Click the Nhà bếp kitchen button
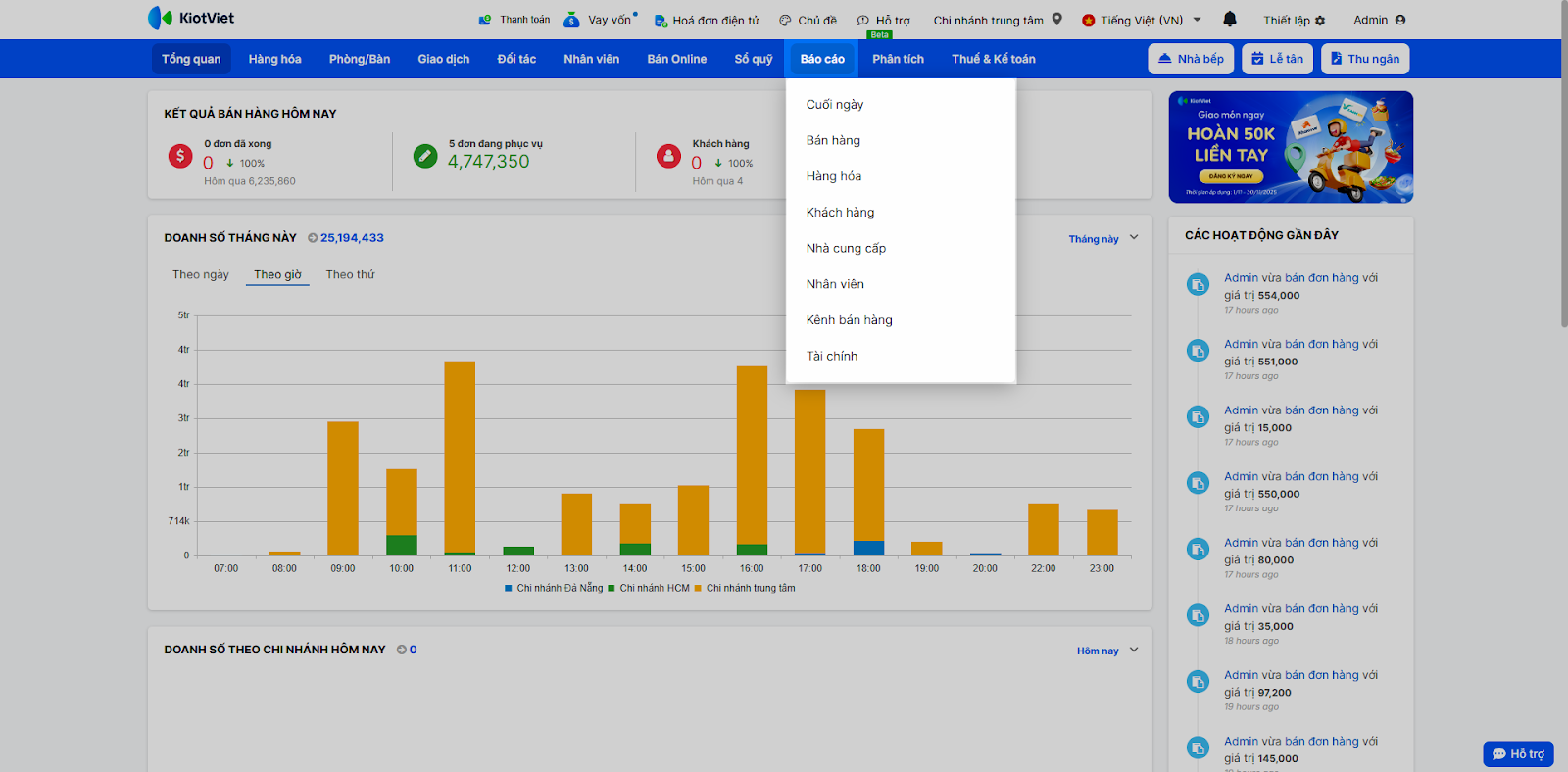Screen dimensions: 1568x772 1191,59
